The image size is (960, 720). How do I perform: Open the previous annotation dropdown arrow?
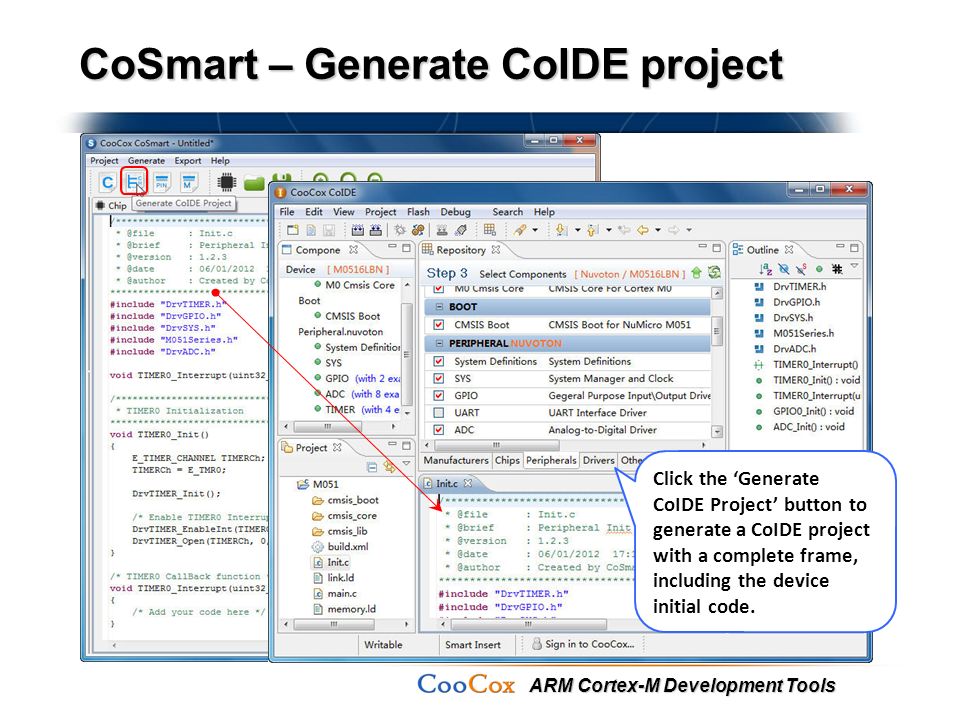(x=609, y=230)
